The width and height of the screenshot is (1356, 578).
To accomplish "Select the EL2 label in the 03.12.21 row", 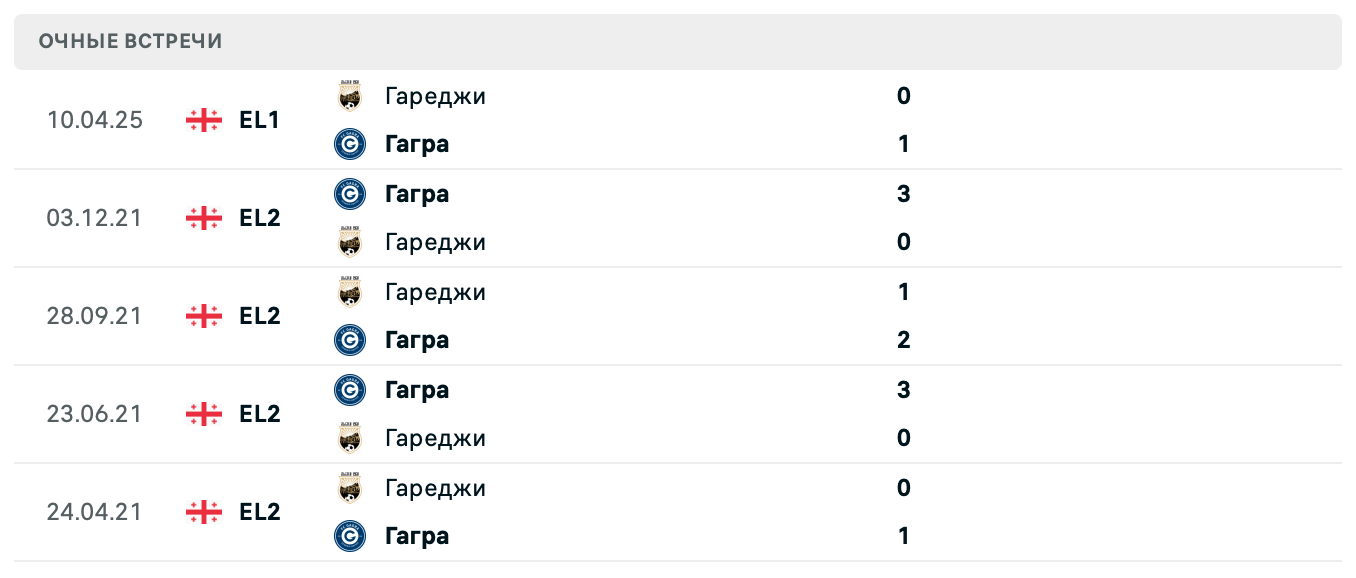I will tap(260, 218).
